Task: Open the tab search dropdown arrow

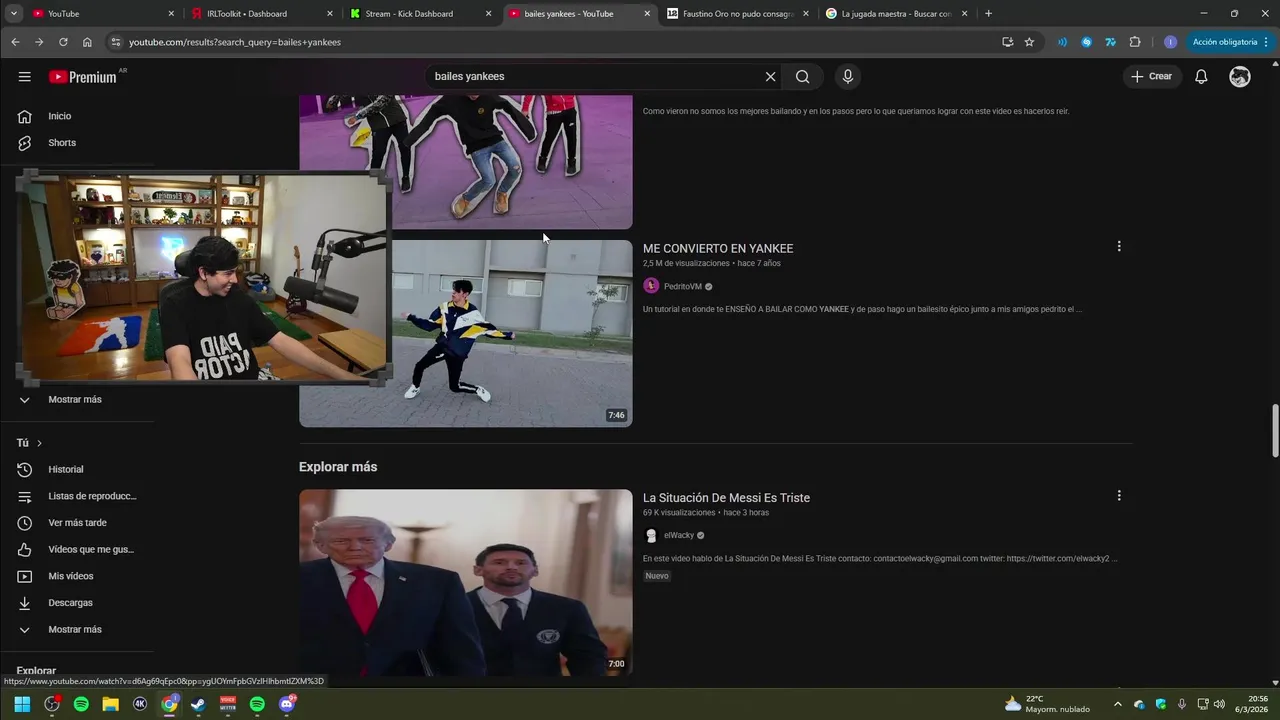Action: [x=14, y=14]
